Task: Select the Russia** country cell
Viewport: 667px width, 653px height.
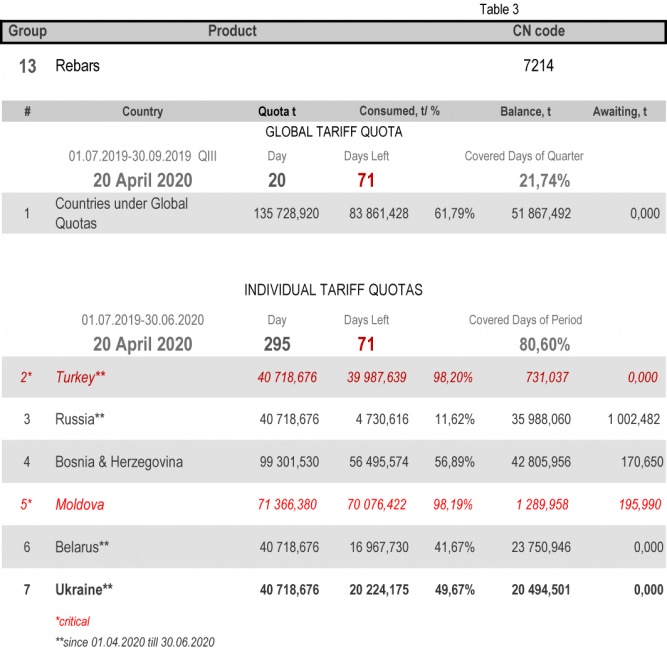Action: pyautogui.click(x=80, y=419)
